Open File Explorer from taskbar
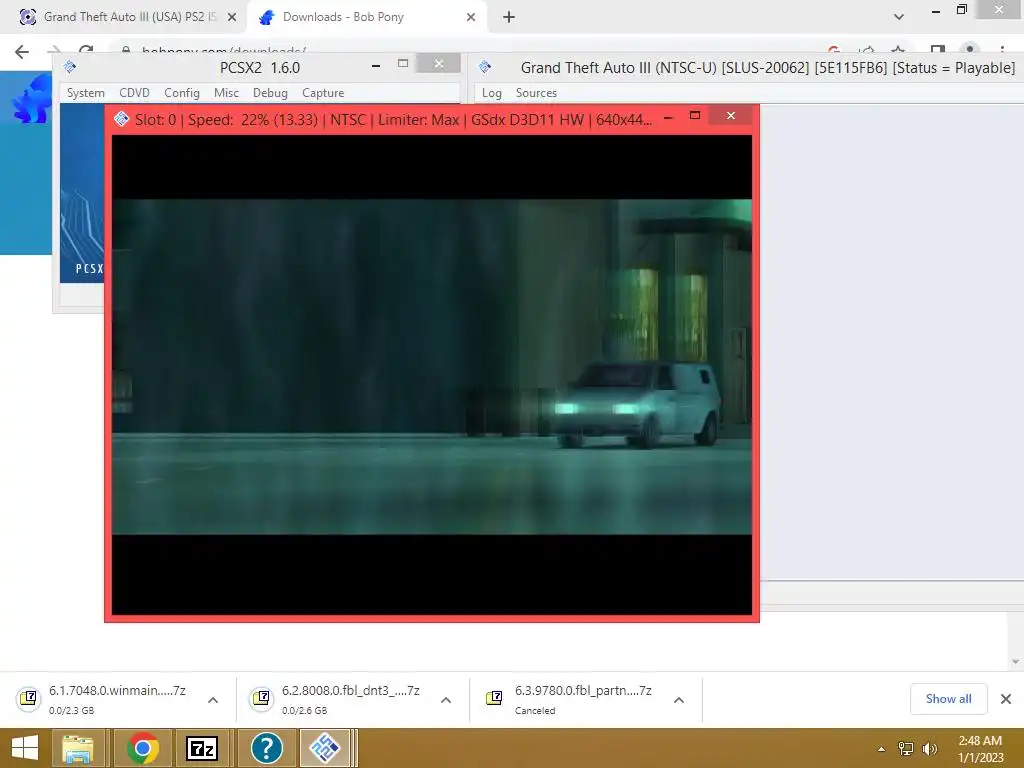1024x768 pixels. [x=77, y=748]
